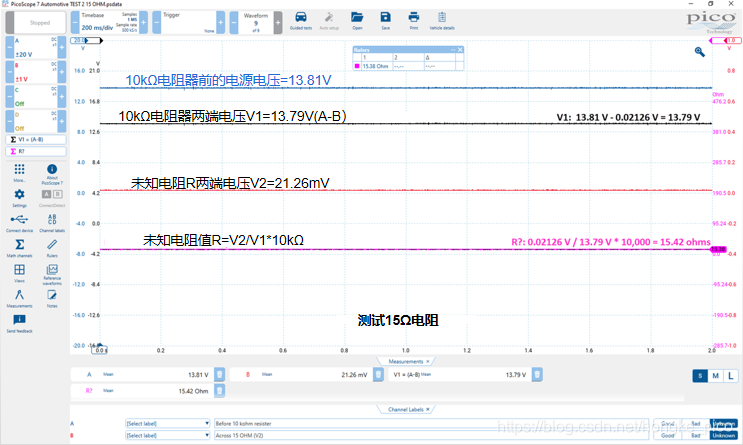Open channel B ±1 V range options

point(36,72)
